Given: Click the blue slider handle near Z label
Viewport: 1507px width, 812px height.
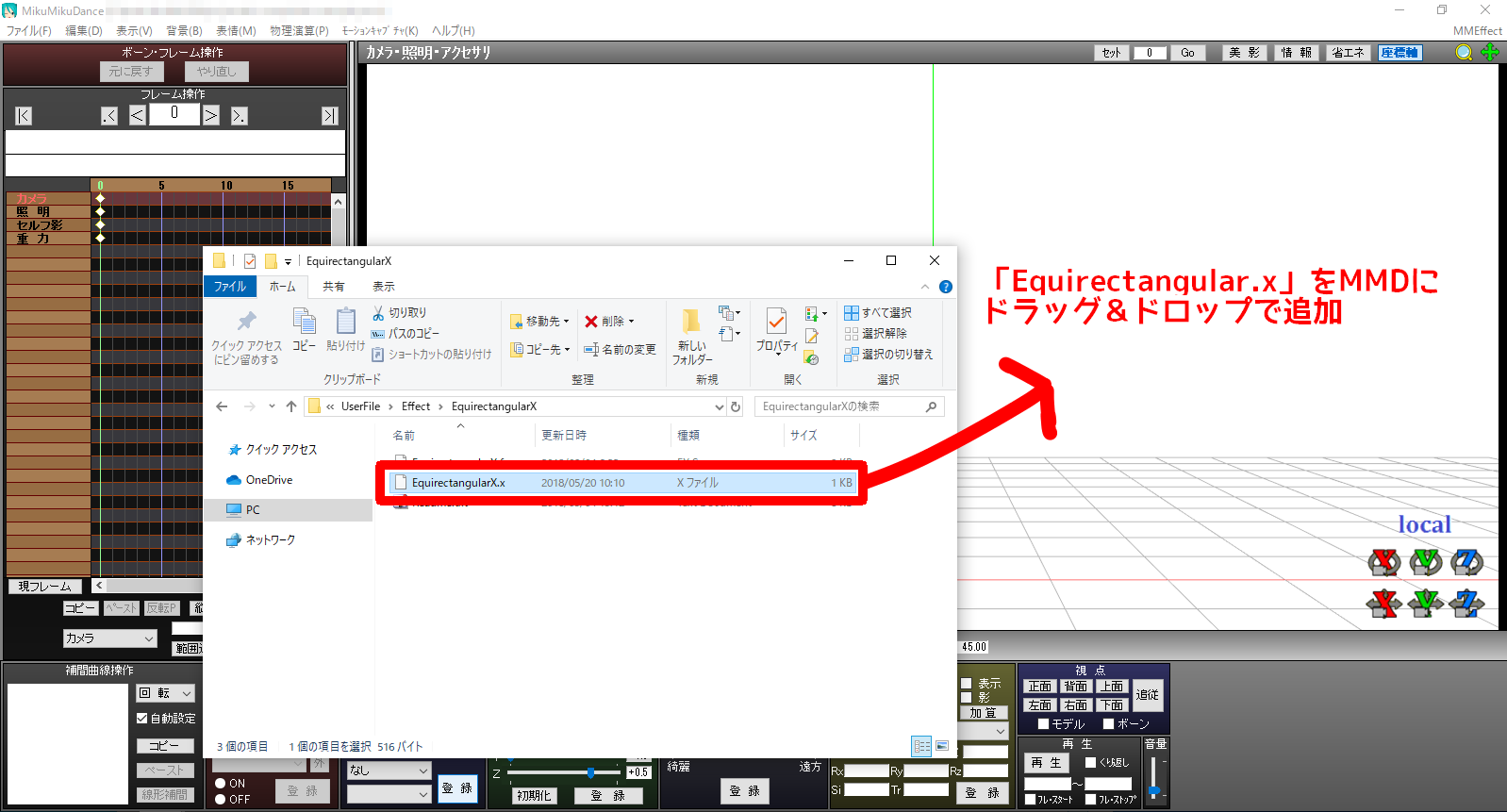Looking at the screenshot, I should click(x=591, y=772).
